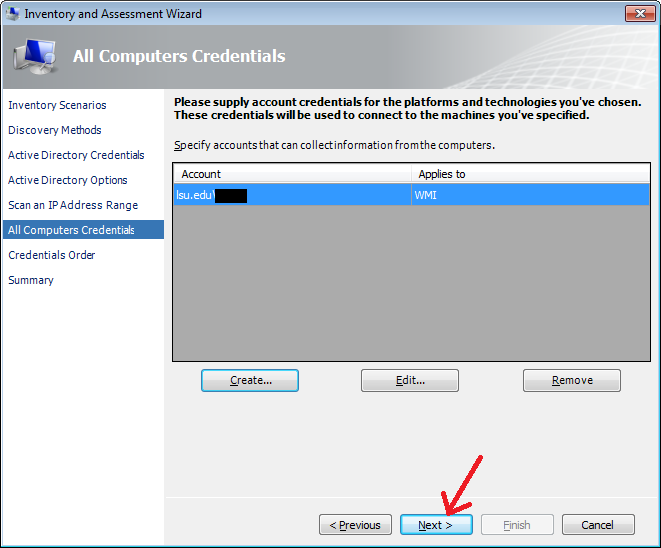The image size is (661, 548).
Task: Go to Discovery Methods step
Action: coord(55,130)
